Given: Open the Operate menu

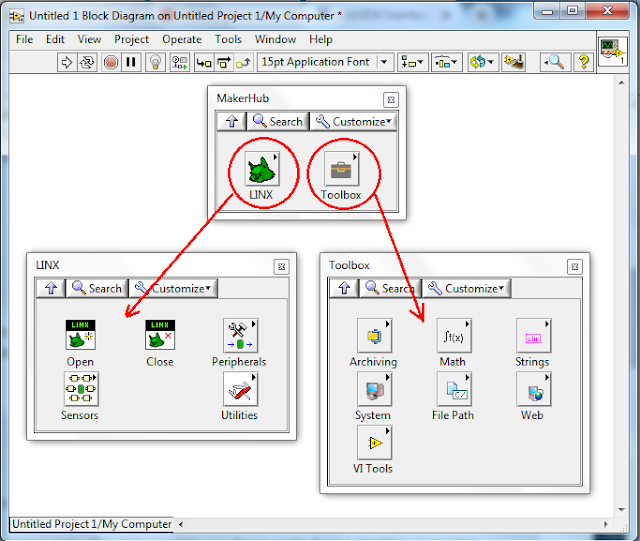Looking at the screenshot, I should [x=182, y=39].
